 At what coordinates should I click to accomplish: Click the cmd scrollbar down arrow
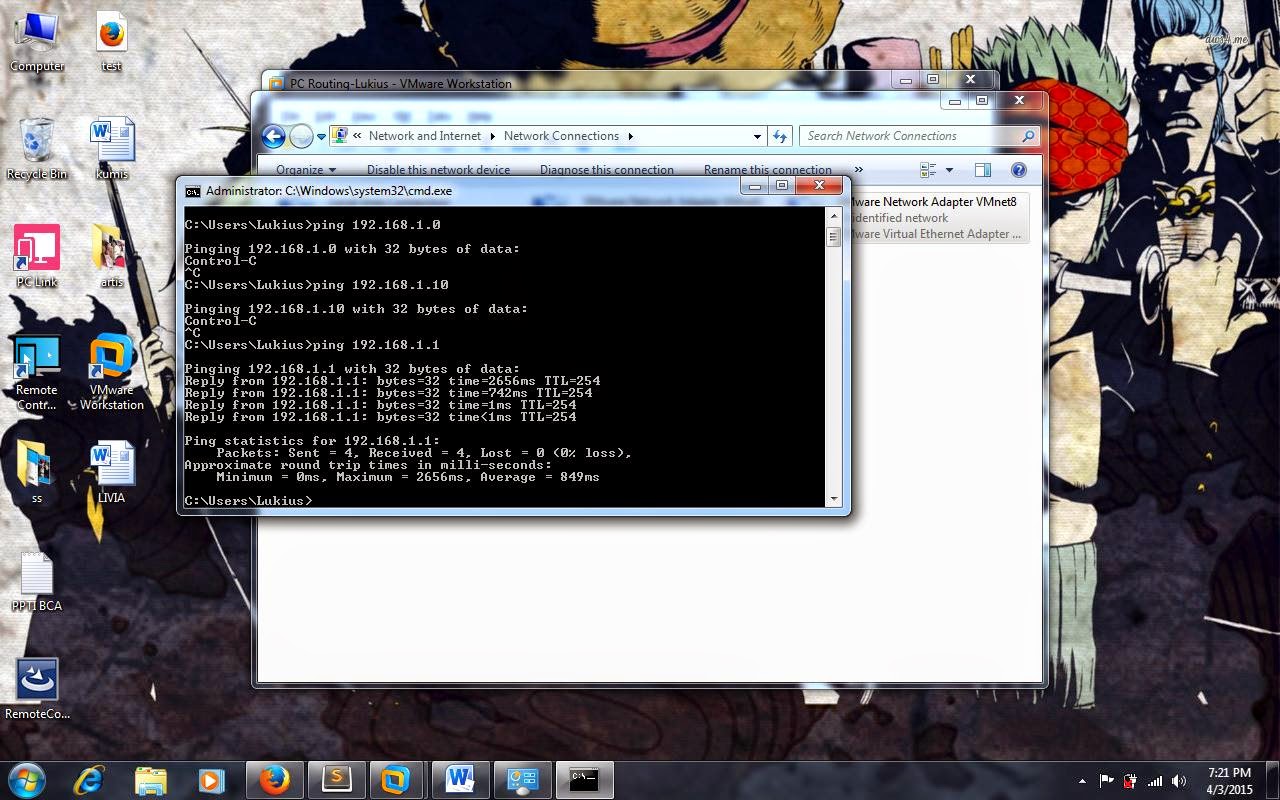(x=833, y=499)
